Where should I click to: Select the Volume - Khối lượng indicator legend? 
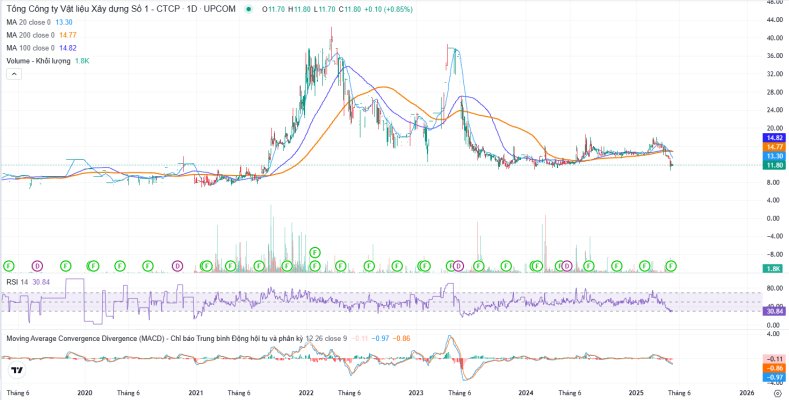[40, 61]
